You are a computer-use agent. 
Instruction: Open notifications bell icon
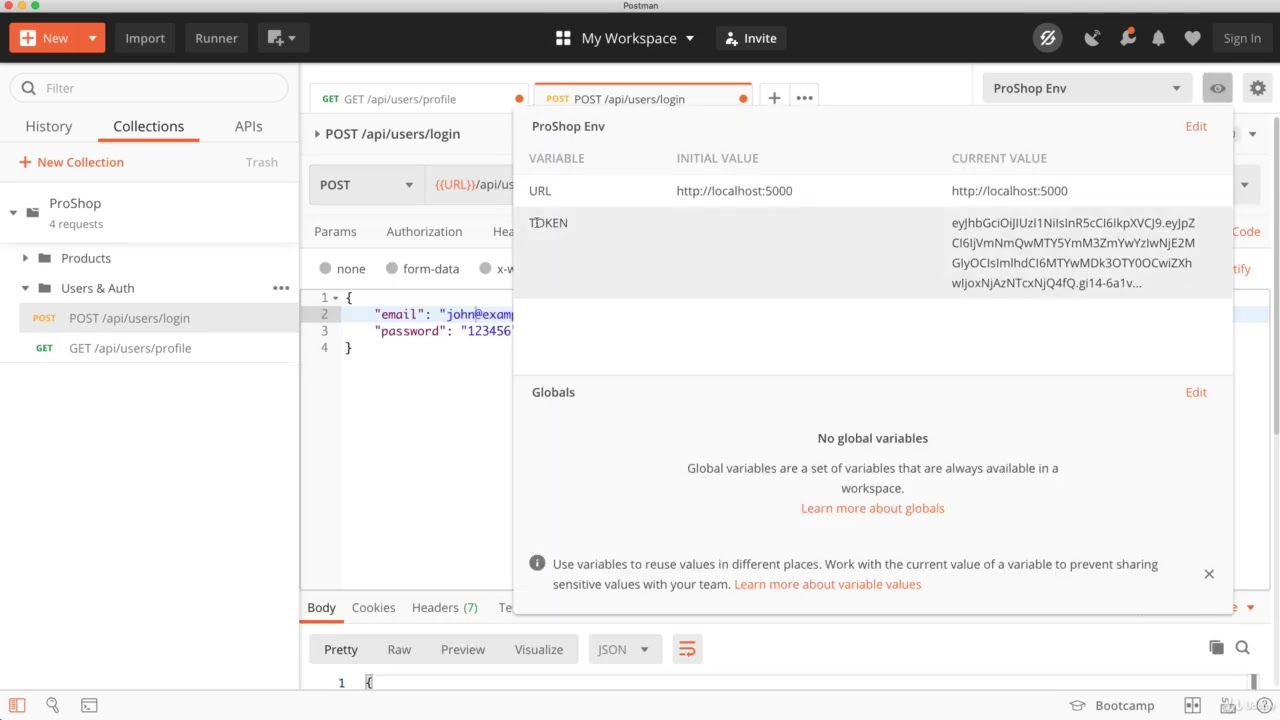pyautogui.click(x=1158, y=38)
